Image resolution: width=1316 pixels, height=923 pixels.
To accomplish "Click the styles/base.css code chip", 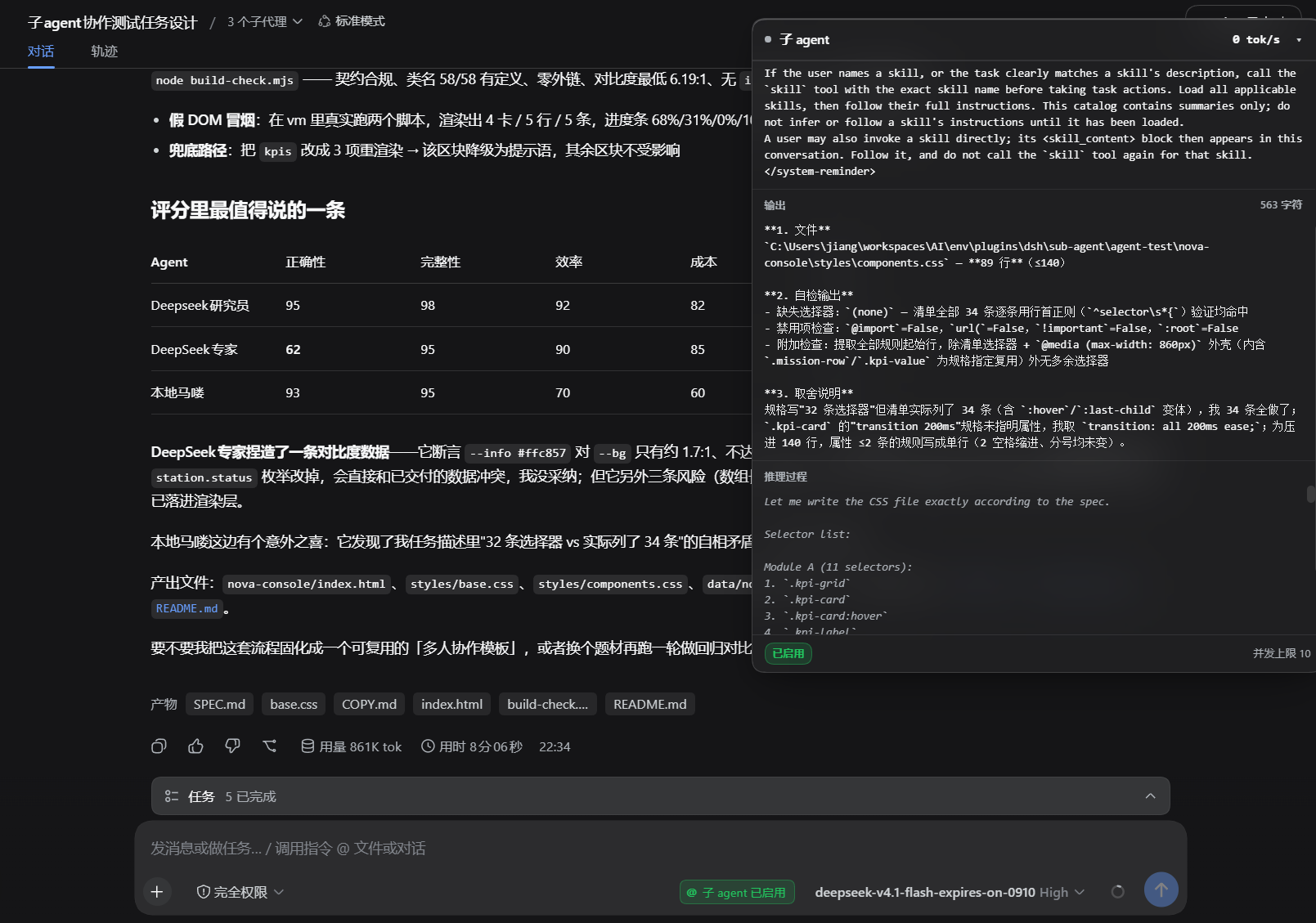I will (x=461, y=584).
